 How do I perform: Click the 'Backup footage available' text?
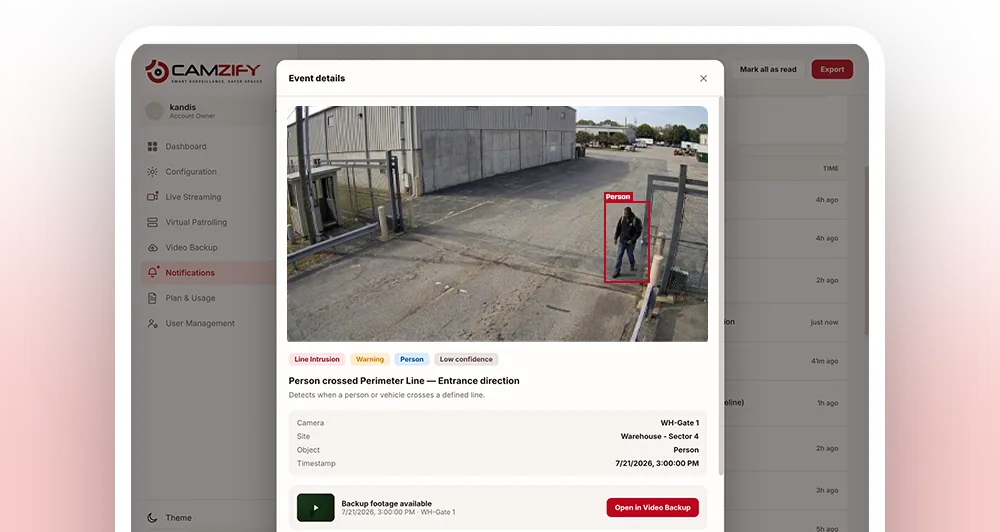[x=386, y=503]
